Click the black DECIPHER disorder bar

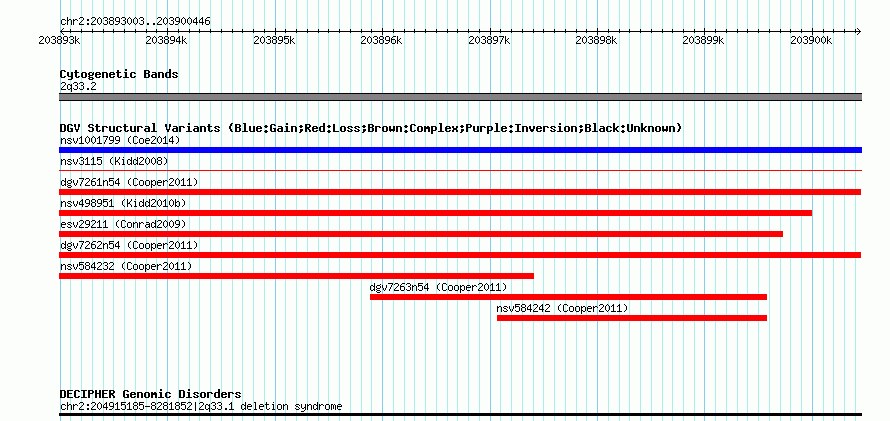pyautogui.click(x=460, y=415)
